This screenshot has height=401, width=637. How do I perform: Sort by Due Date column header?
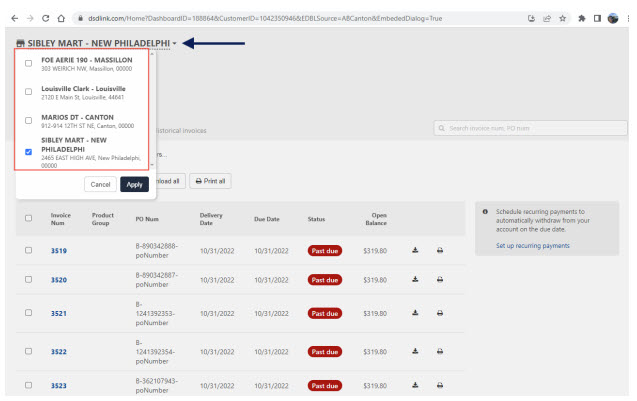[266, 219]
